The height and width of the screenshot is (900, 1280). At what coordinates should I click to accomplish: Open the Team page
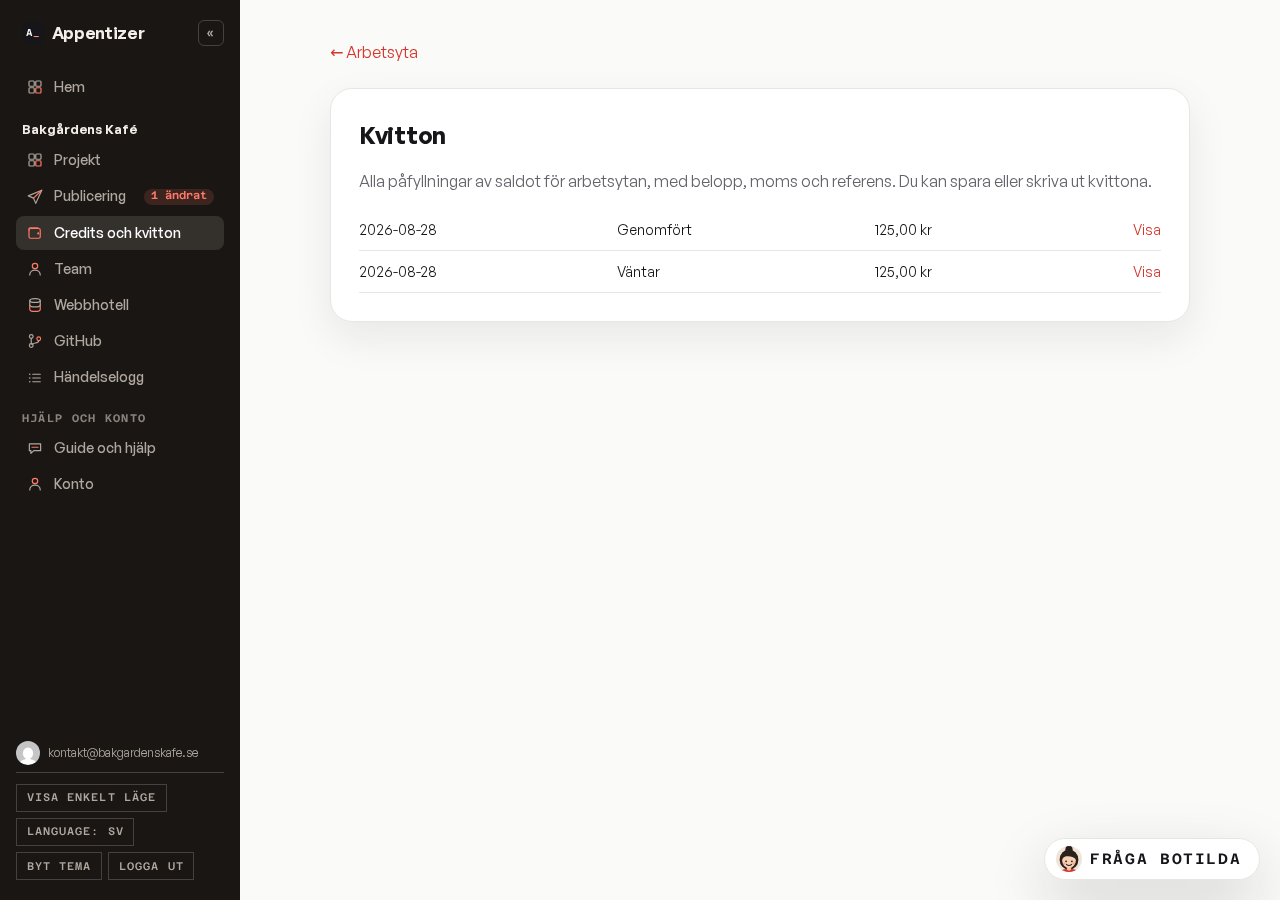click(x=120, y=269)
